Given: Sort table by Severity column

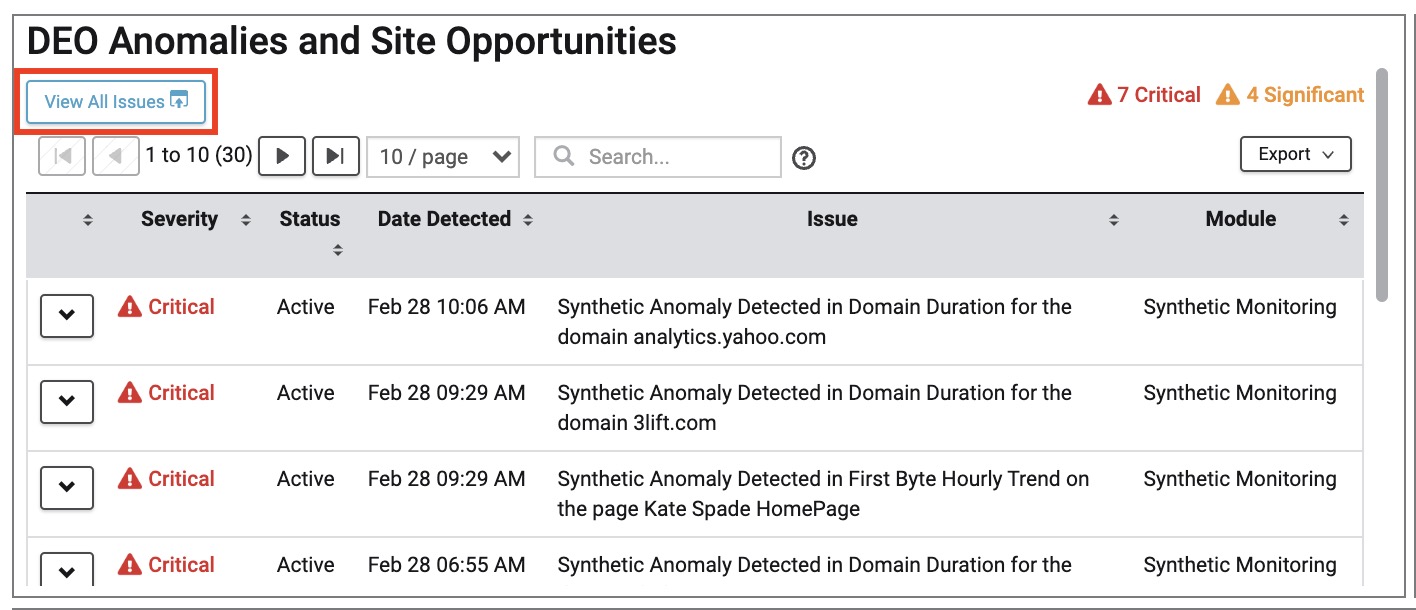Looking at the screenshot, I should coord(246,220).
